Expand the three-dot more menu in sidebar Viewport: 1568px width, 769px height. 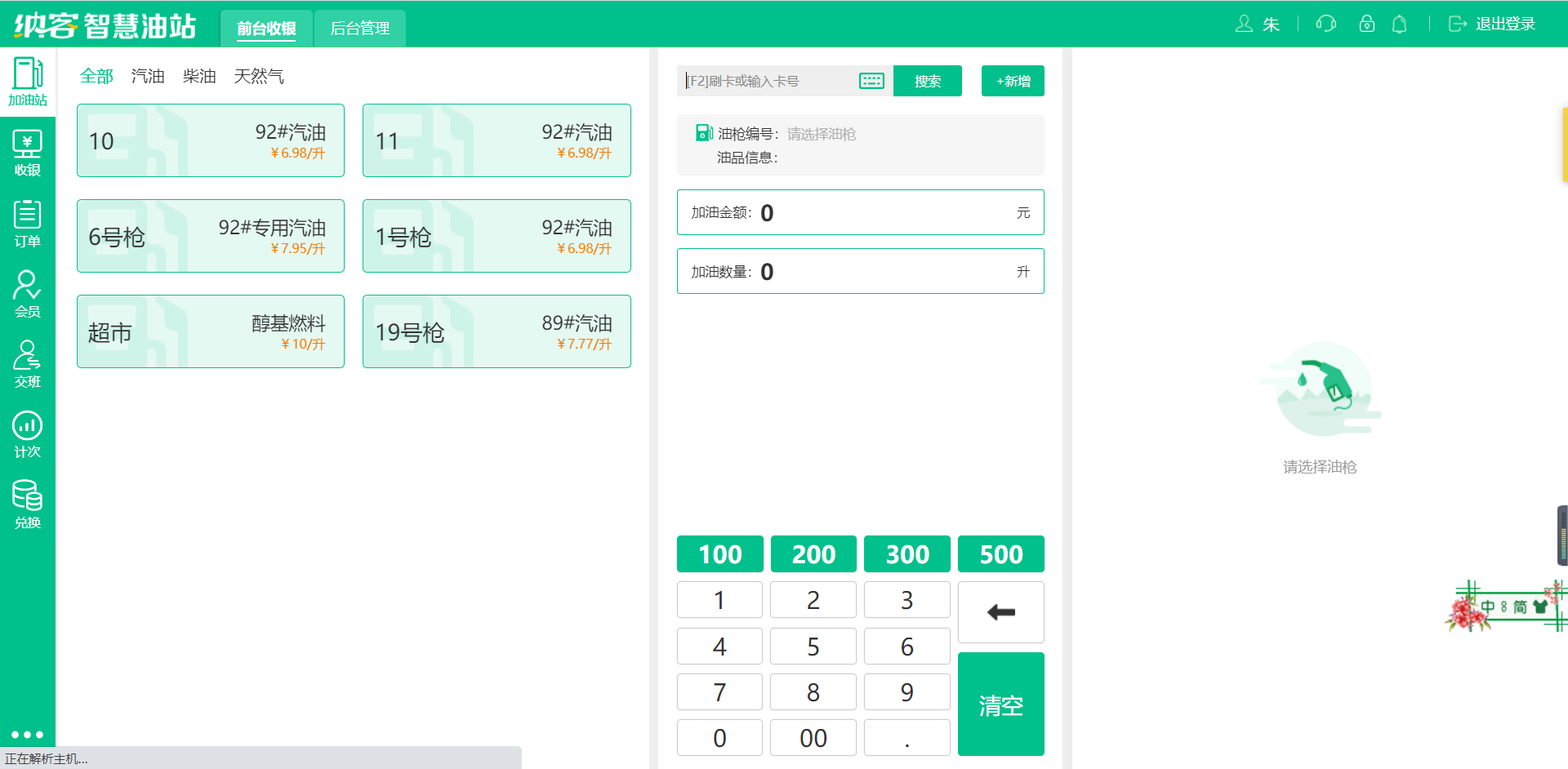27,735
